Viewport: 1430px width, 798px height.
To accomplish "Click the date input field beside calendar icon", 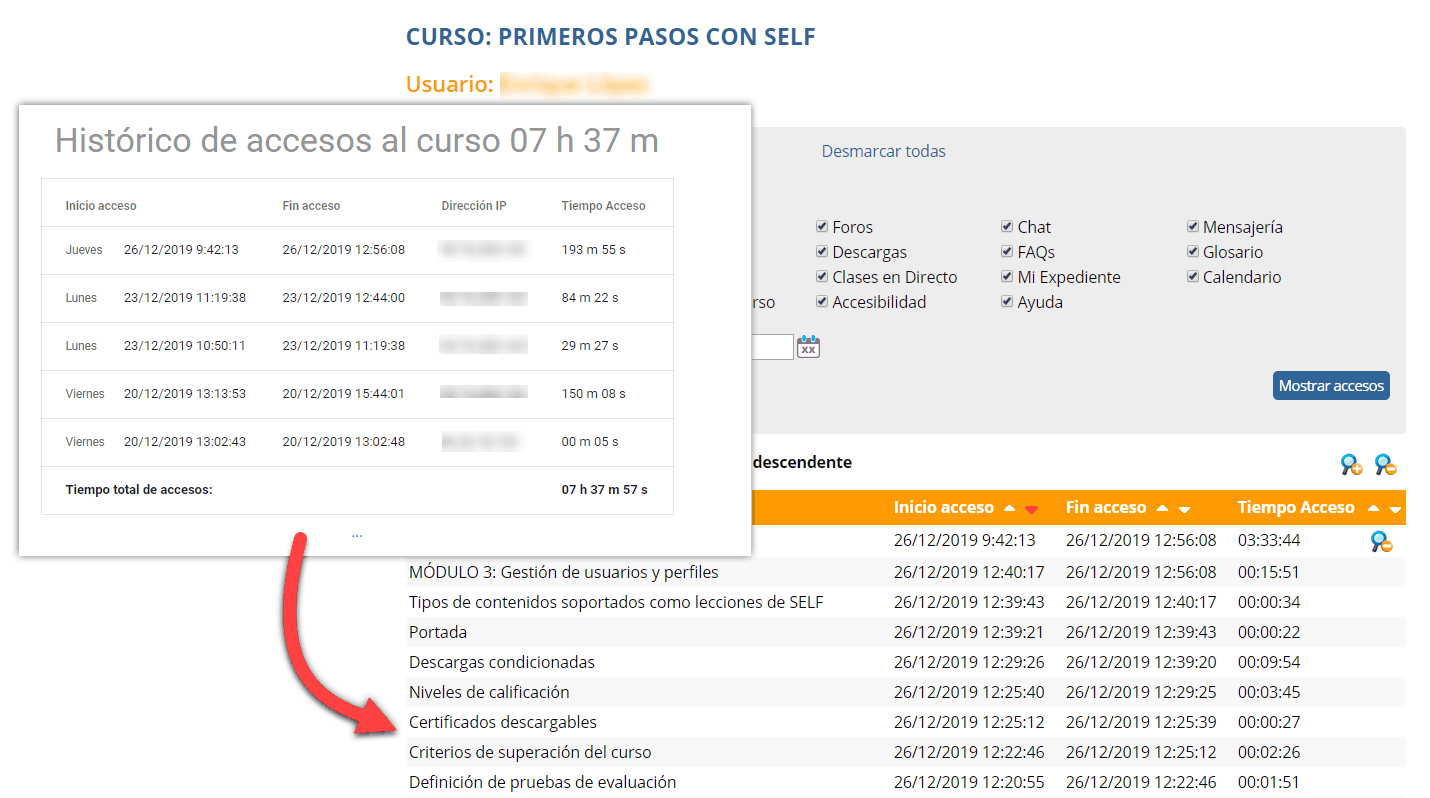I will click(x=772, y=346).
